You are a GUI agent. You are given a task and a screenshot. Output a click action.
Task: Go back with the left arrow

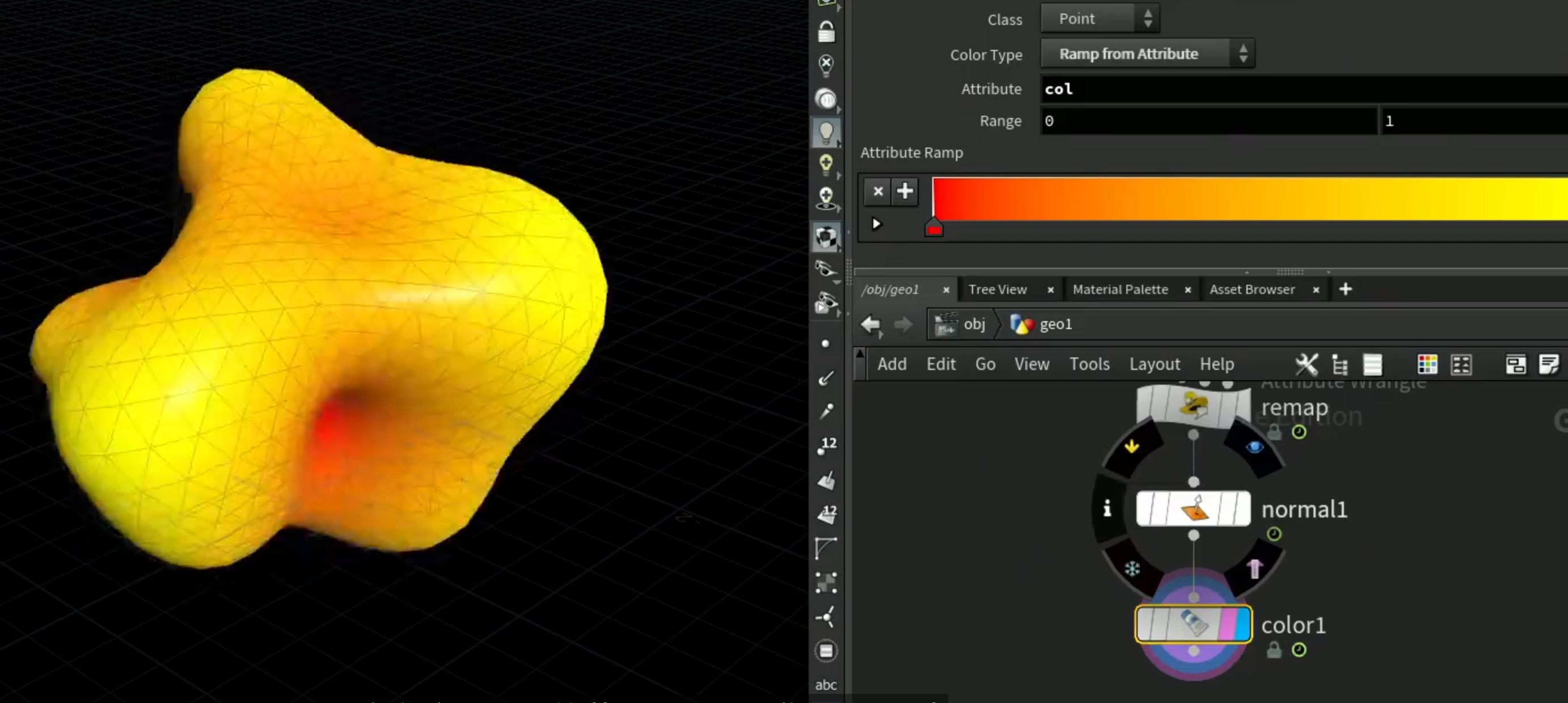click(x=871, y=324)
